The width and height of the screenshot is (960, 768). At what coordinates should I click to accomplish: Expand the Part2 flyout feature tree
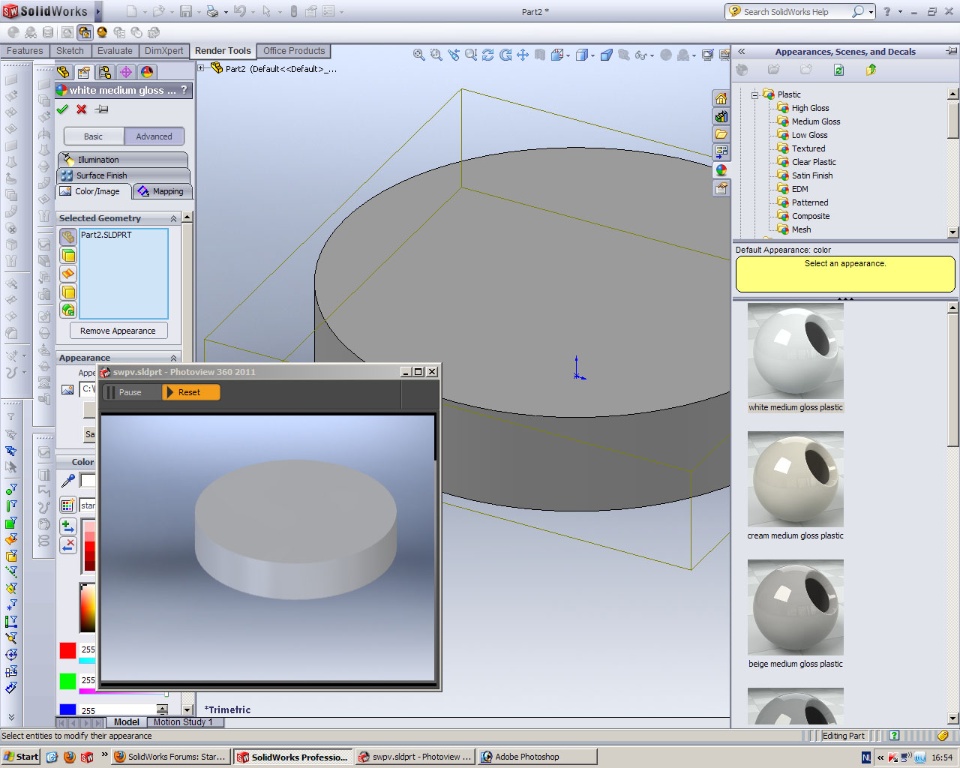click(x=201, y=68)
